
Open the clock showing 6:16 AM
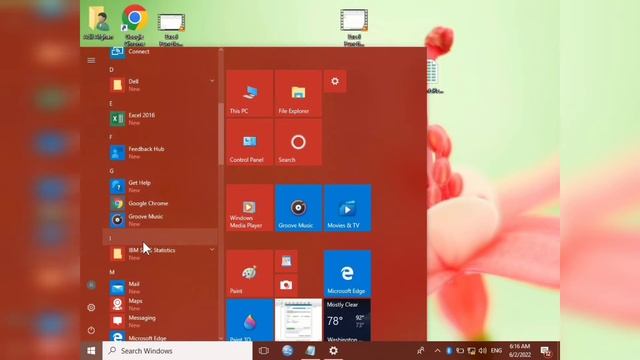(520, 351)
